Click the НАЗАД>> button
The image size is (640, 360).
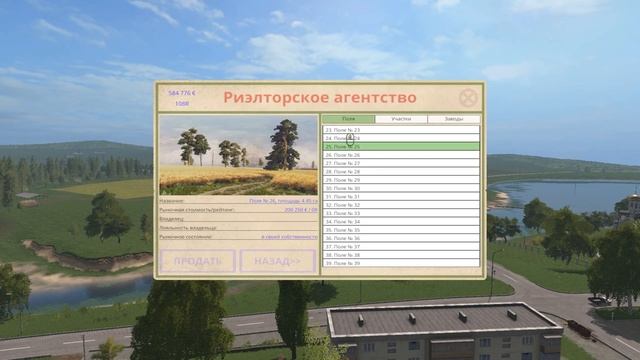(278, 261)
